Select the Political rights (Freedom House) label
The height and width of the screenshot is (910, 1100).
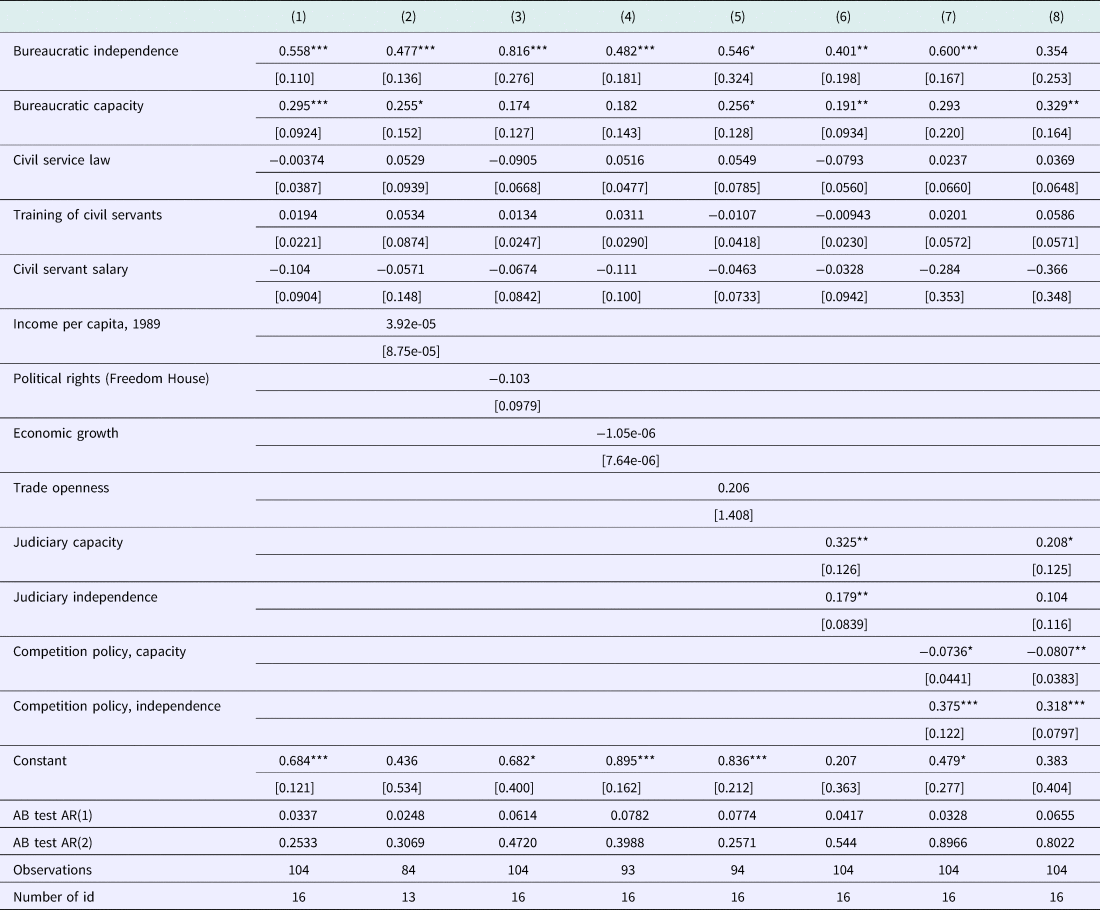tap(110, 378)
